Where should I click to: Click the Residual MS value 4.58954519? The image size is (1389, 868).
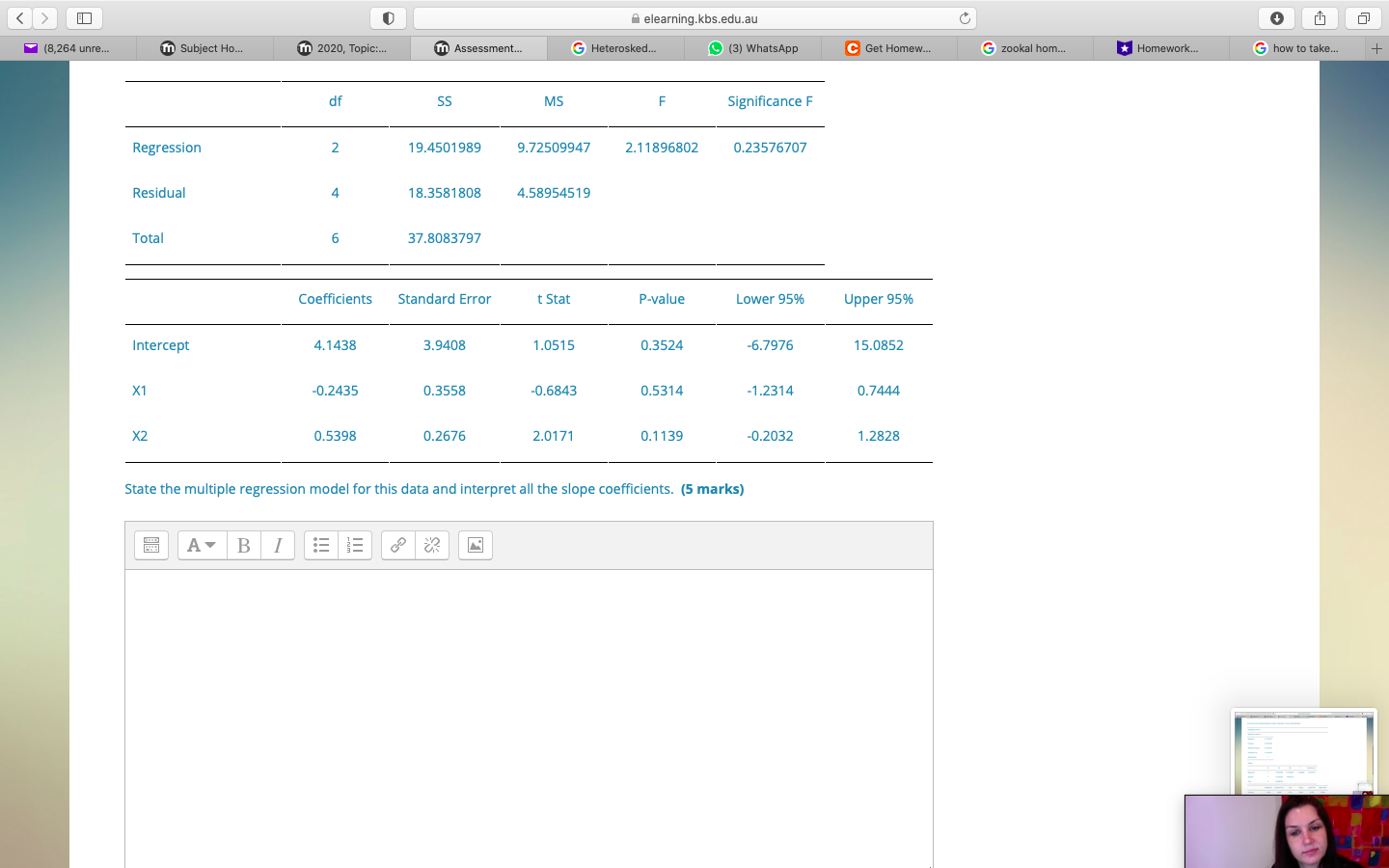tap(554, 193)
